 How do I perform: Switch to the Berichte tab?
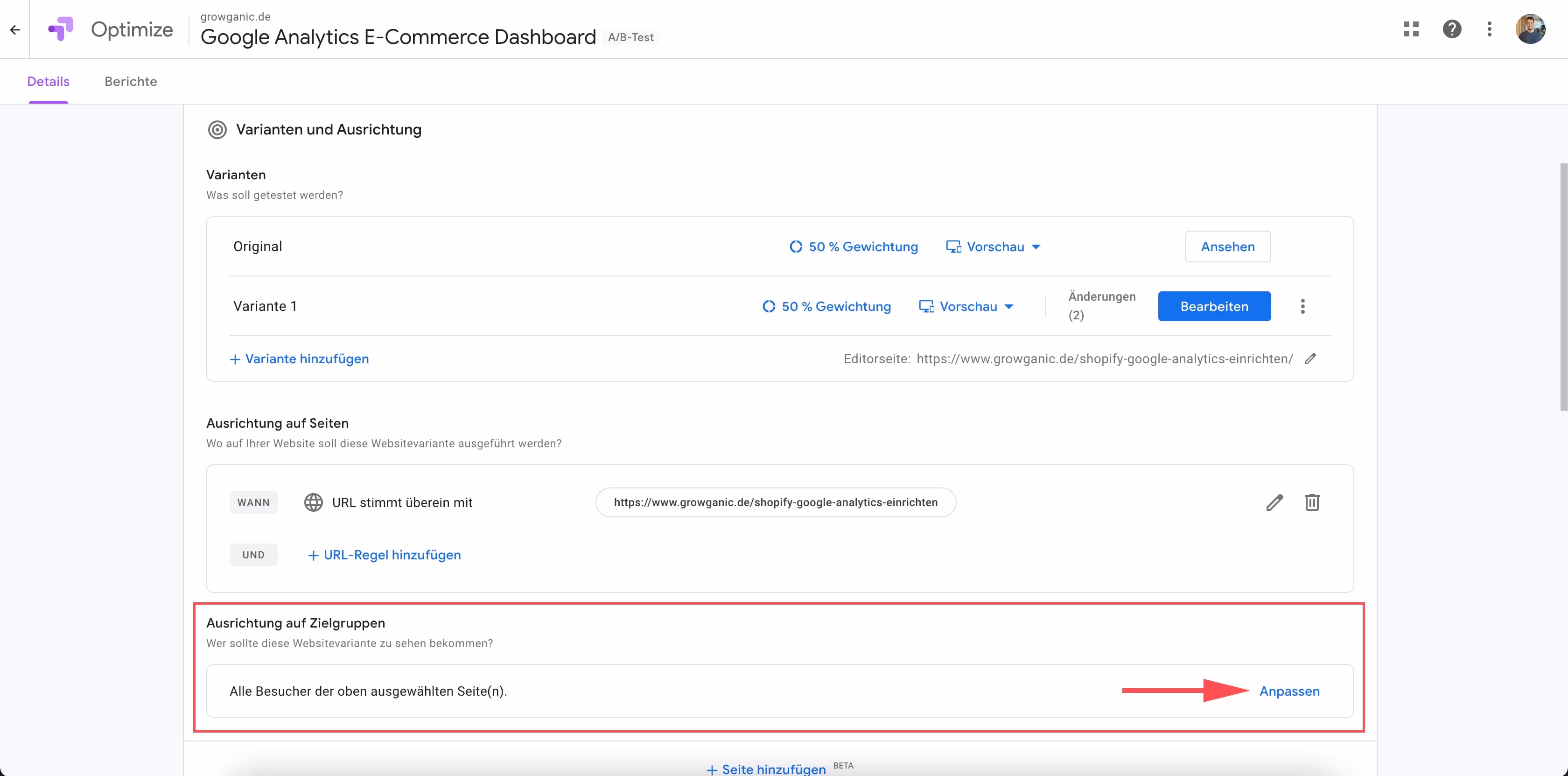[x=131, y=81]
